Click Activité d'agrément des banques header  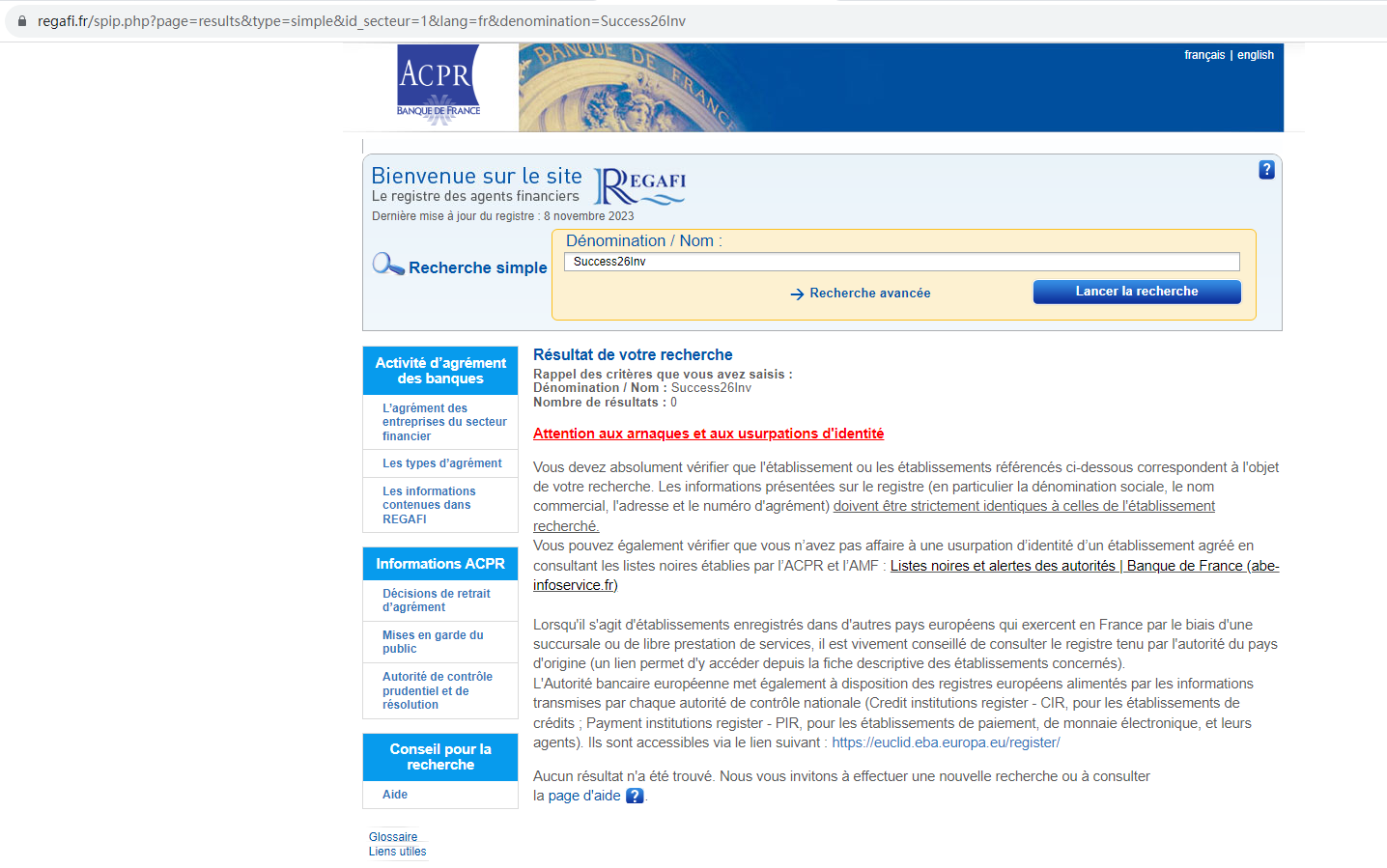point(440,371)
